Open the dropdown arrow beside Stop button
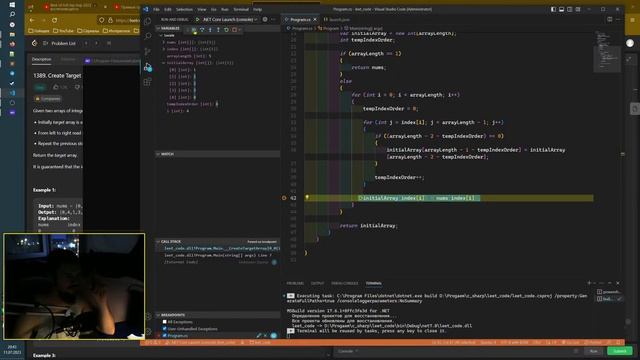The width and height of the screenshot is (640, 360). click(x=240, y=30)
